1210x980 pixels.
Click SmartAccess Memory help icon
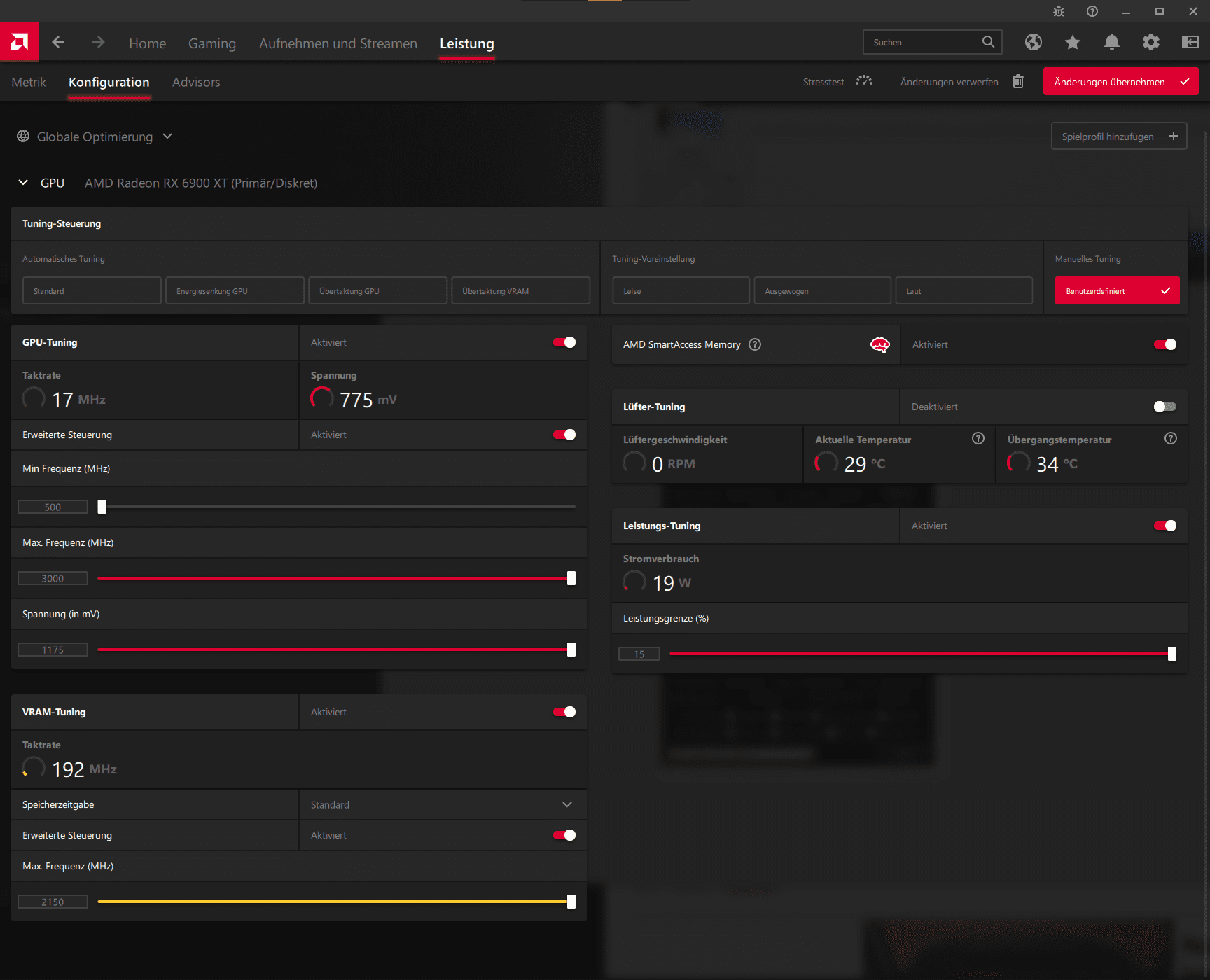755,344
